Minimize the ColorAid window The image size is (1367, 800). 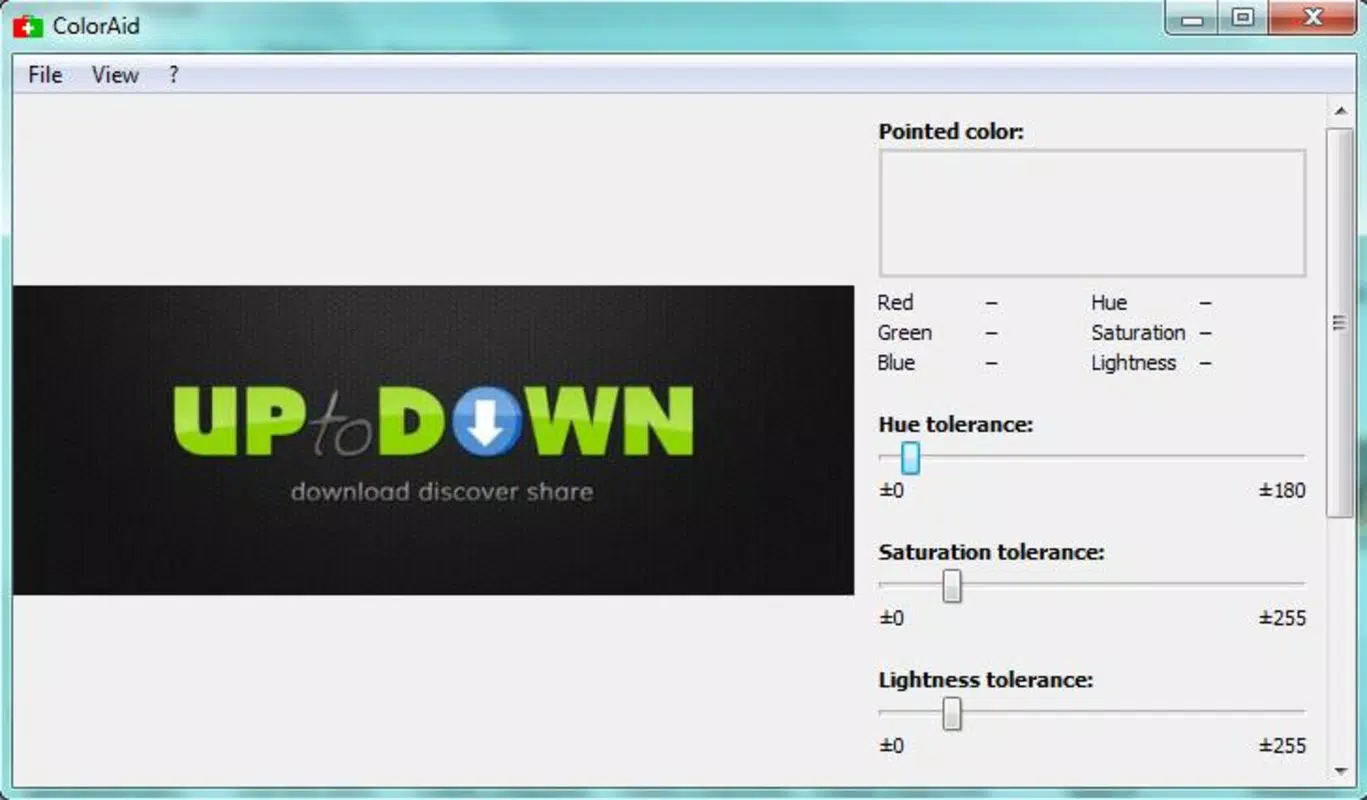click(x=1192, y=18)
